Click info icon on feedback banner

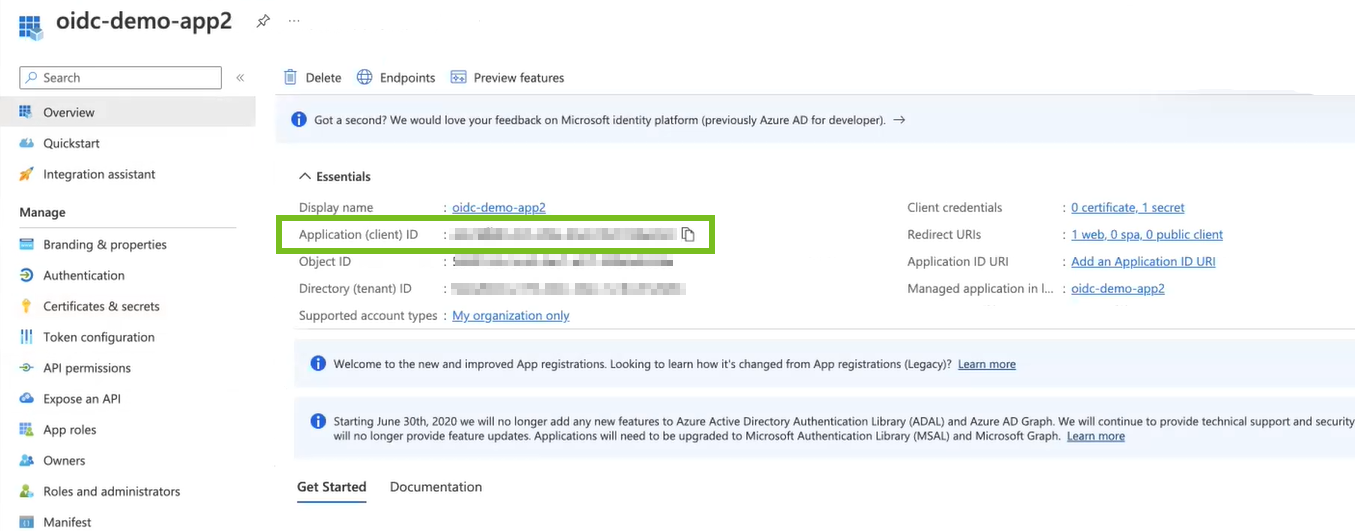coord(298,119)
